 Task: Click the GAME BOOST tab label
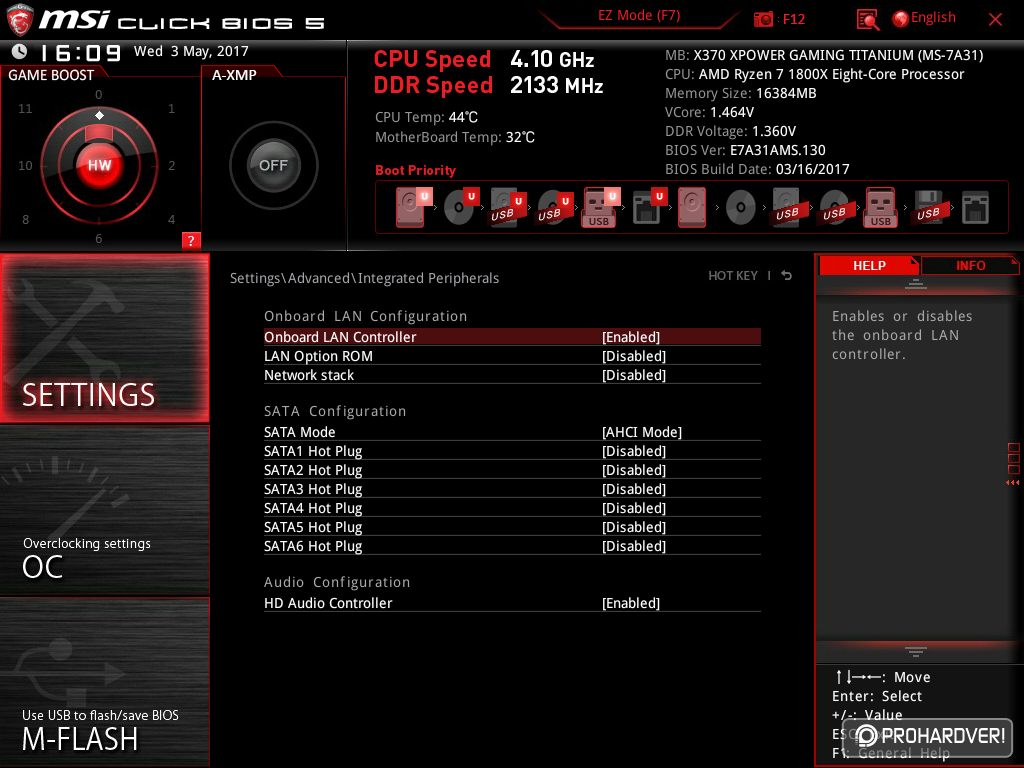pos(51,75)
